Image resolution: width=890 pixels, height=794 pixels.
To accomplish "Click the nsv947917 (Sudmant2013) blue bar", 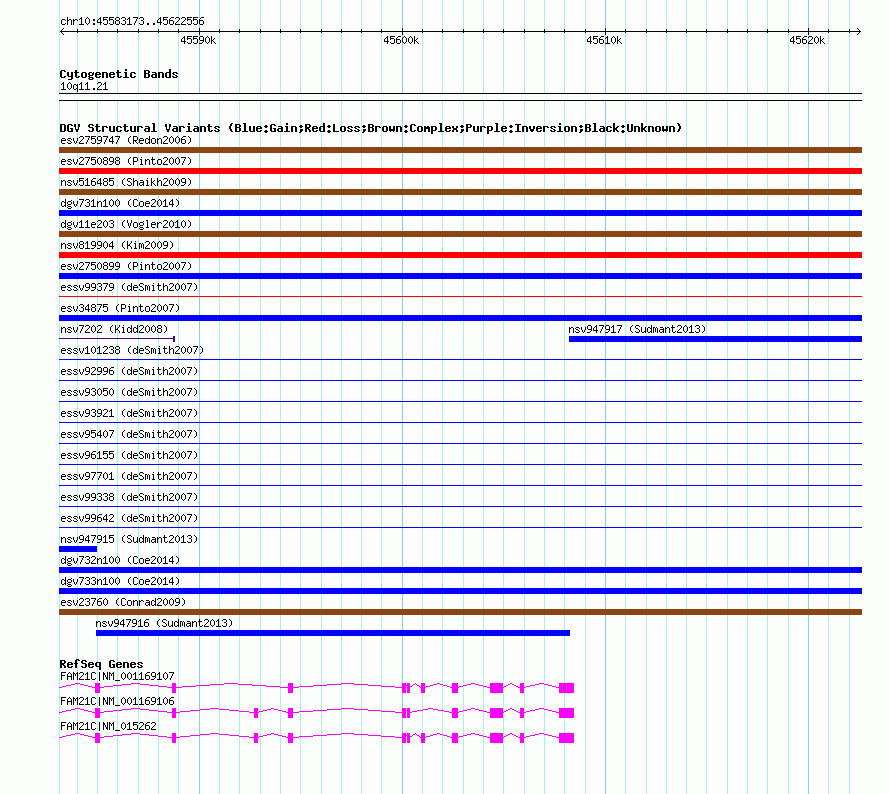I will (x=715, y=339).
